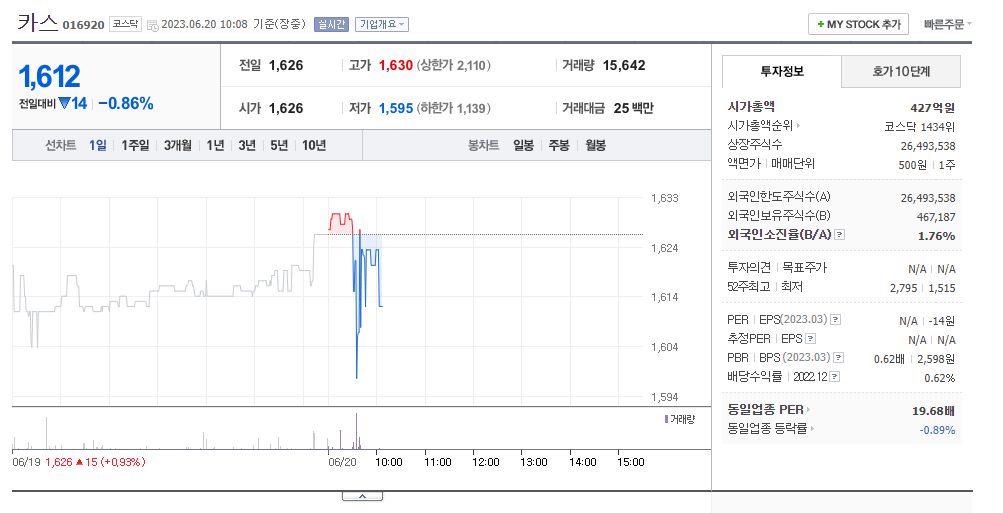This screenshot has width=1003, height=513.
Task: Click the change rate −0.86%
Action: tap(126, 104)
